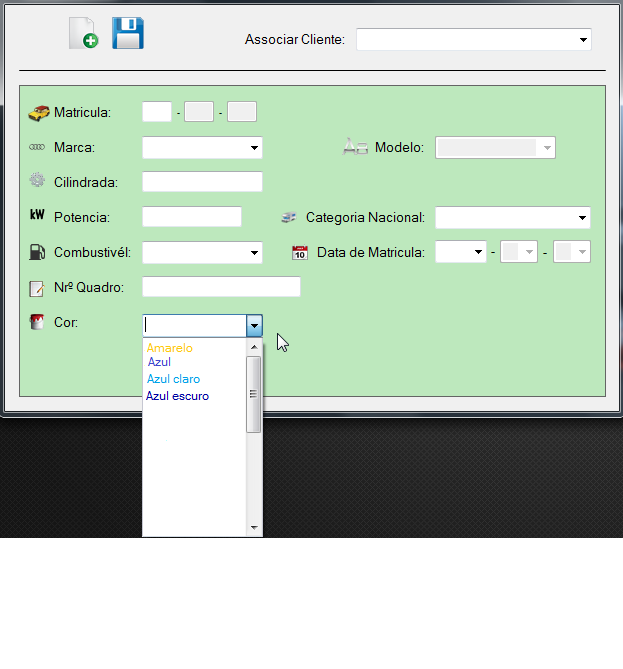Viewport: 623px width, 669px height.
Task: Click the fuel pump icon beside Combustivél
Action: click(x=37, y=252)
